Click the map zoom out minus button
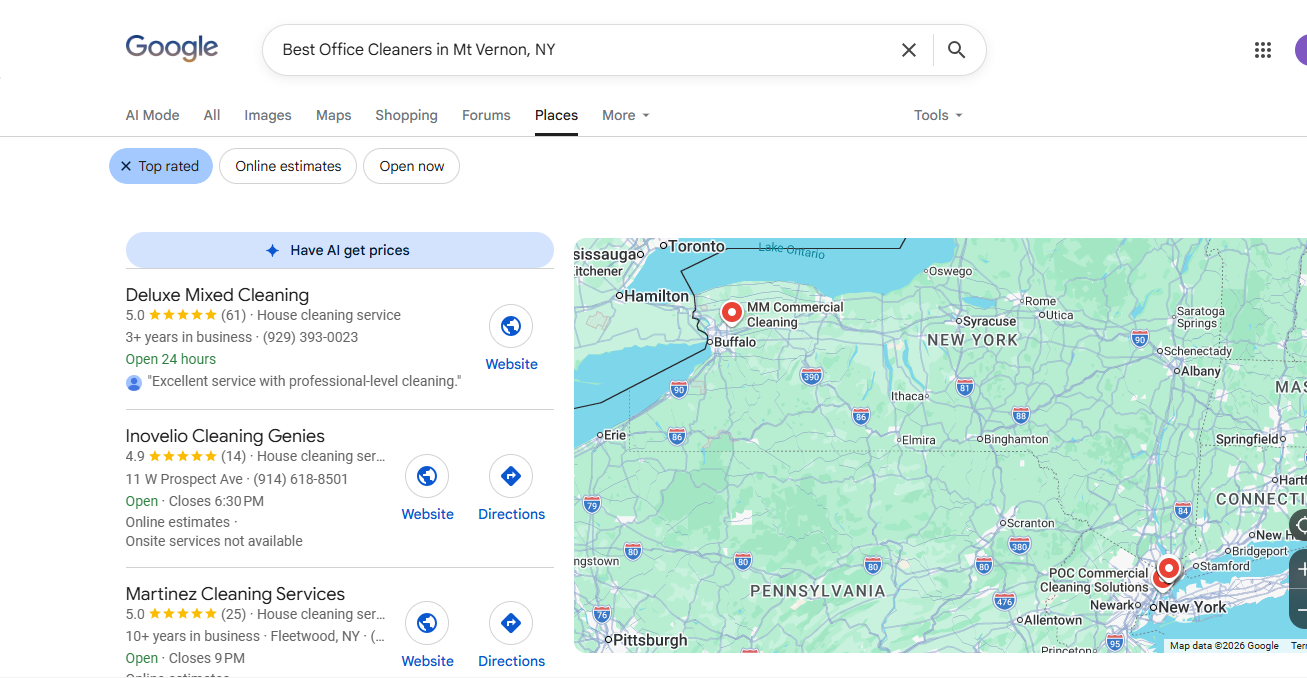Image resolution: width=1307 pixels, height=678 pixels. point(1301,609)
